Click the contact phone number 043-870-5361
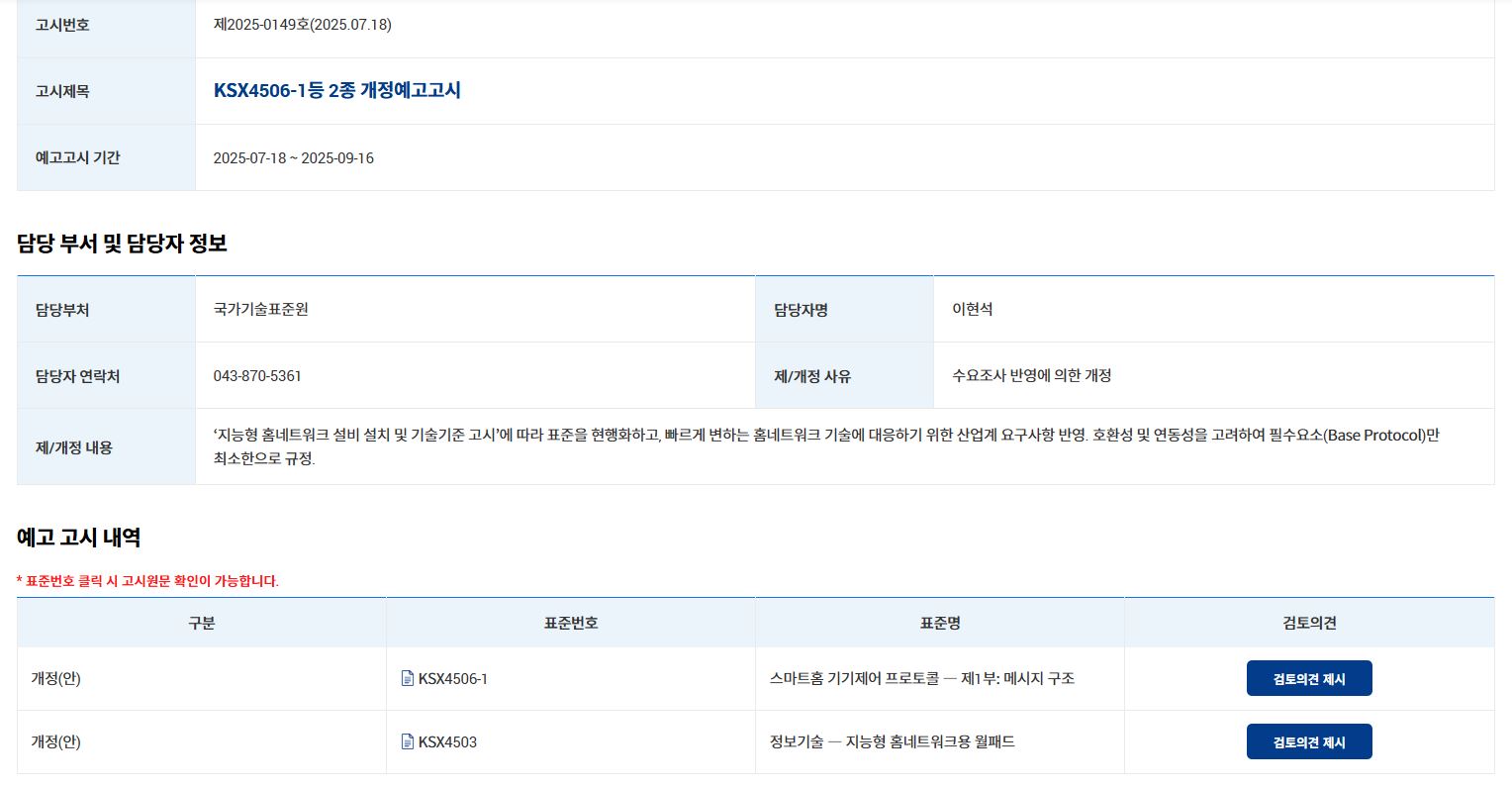The height and width of the screenshot is (787, 1512). click(257, 376)
